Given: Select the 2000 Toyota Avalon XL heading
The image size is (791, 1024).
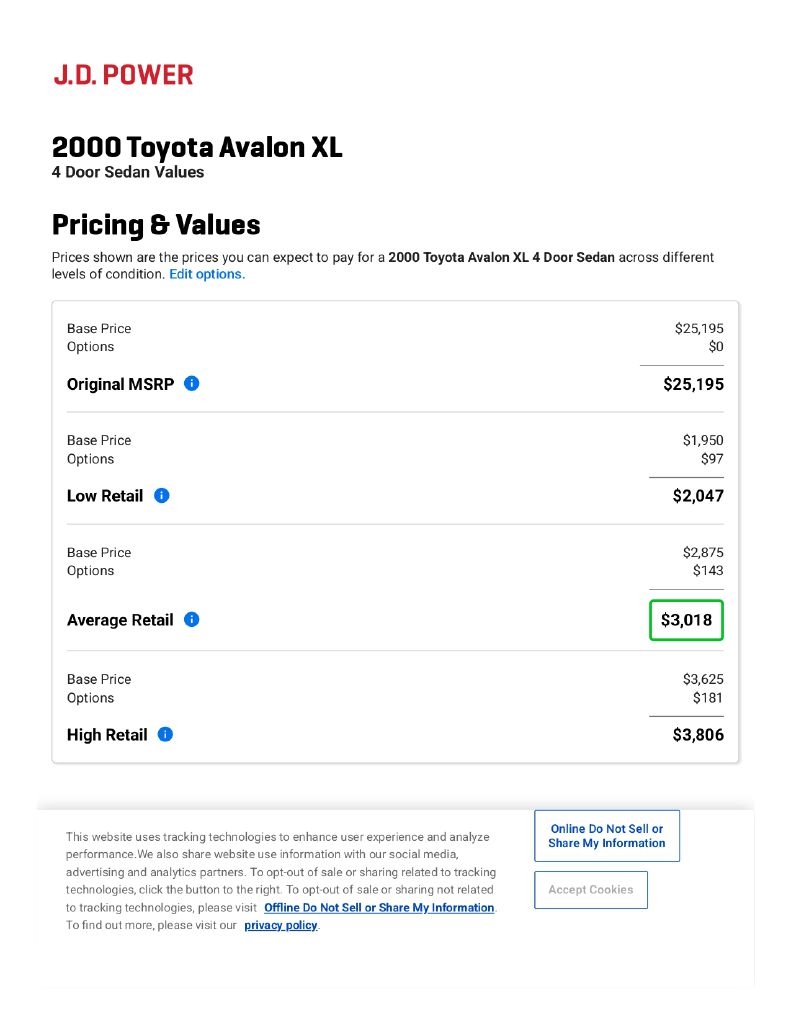Looking at the screenshot, I should point(197,148).
